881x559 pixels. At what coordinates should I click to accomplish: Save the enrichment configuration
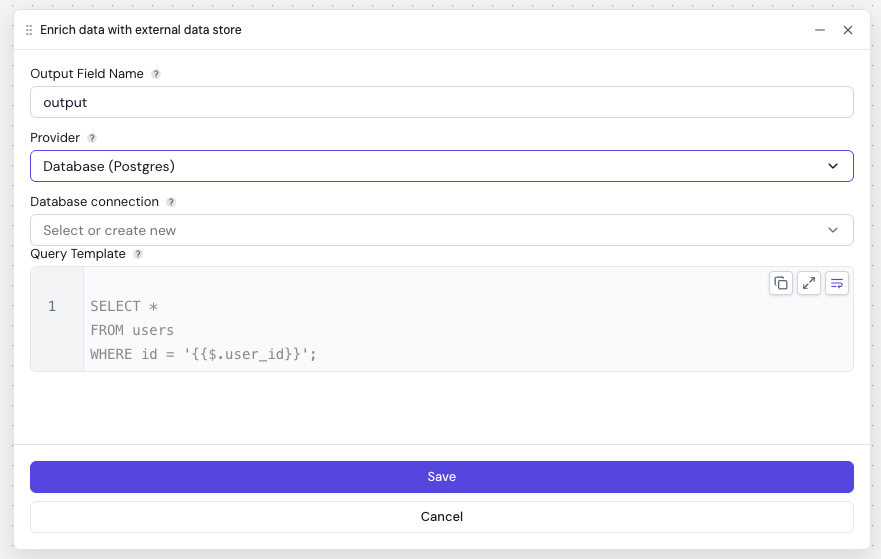(x=442, y=477)
